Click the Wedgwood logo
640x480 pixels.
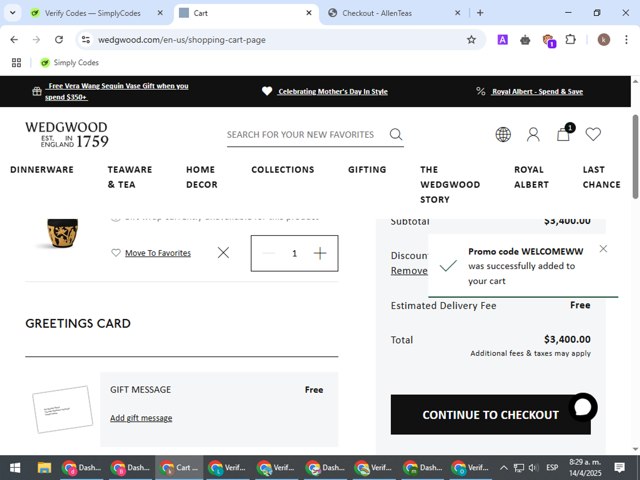click(x=67, y=134)
